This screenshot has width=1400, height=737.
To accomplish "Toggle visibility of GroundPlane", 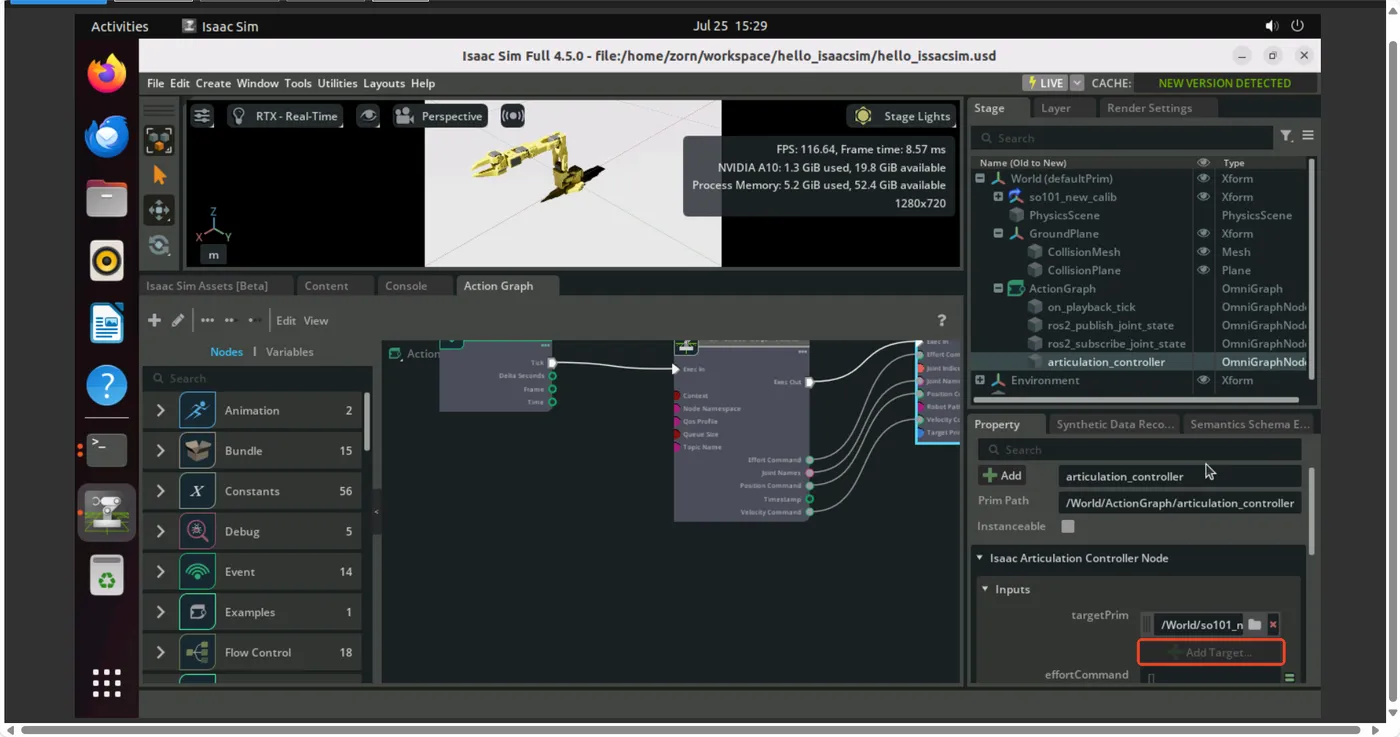I will [1203, 234].
